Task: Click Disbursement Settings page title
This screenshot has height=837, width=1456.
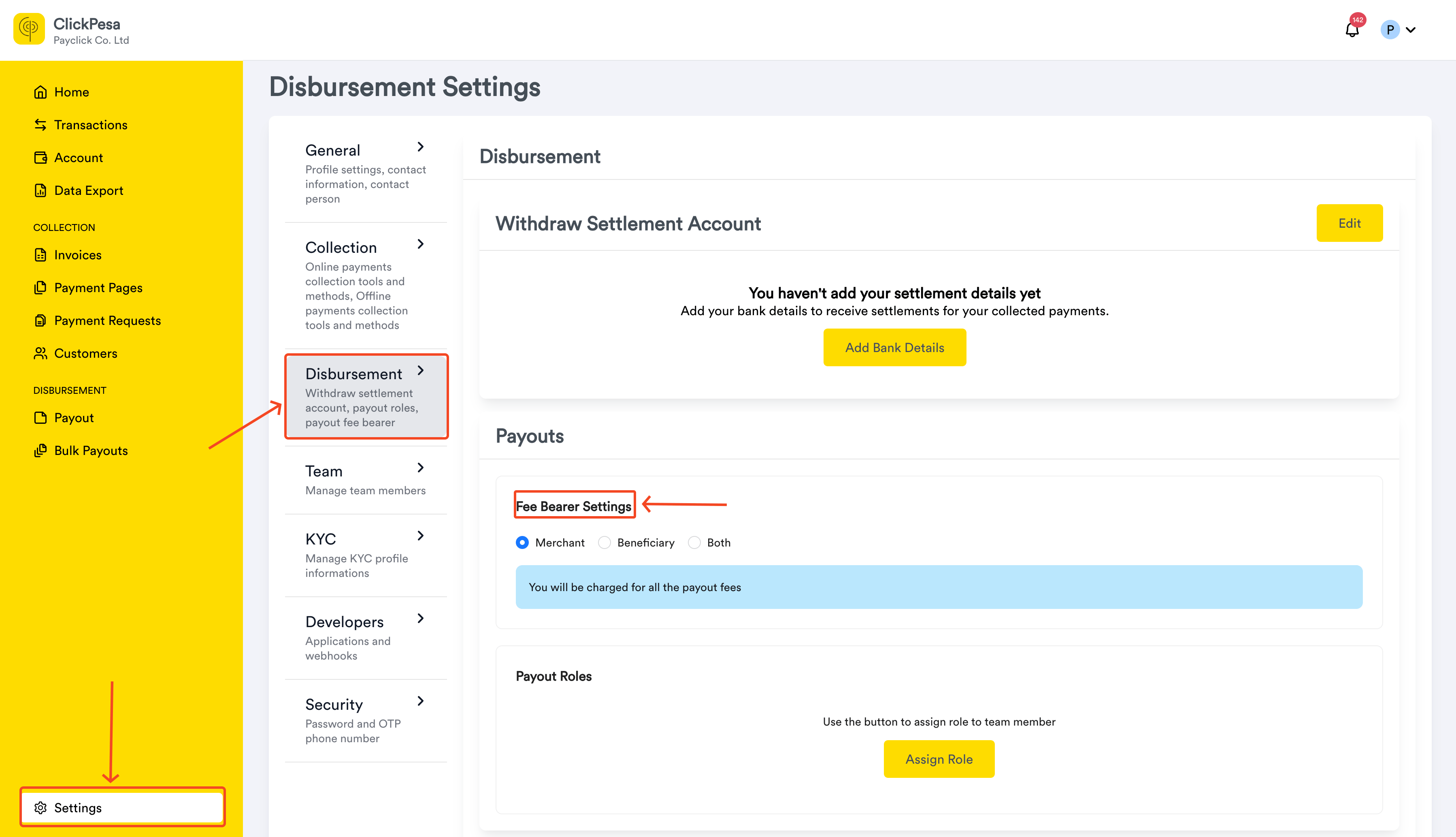Action: point(404,88)
